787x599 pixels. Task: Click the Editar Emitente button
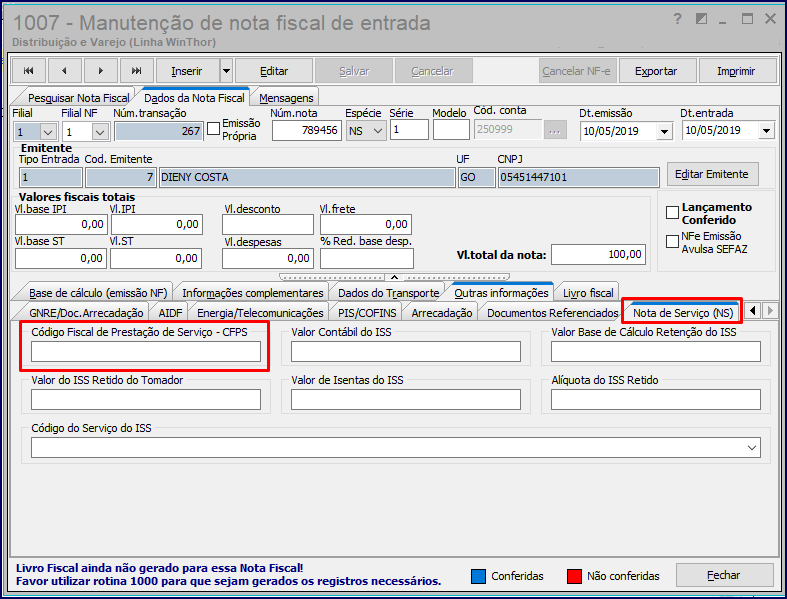coord(712,174)
